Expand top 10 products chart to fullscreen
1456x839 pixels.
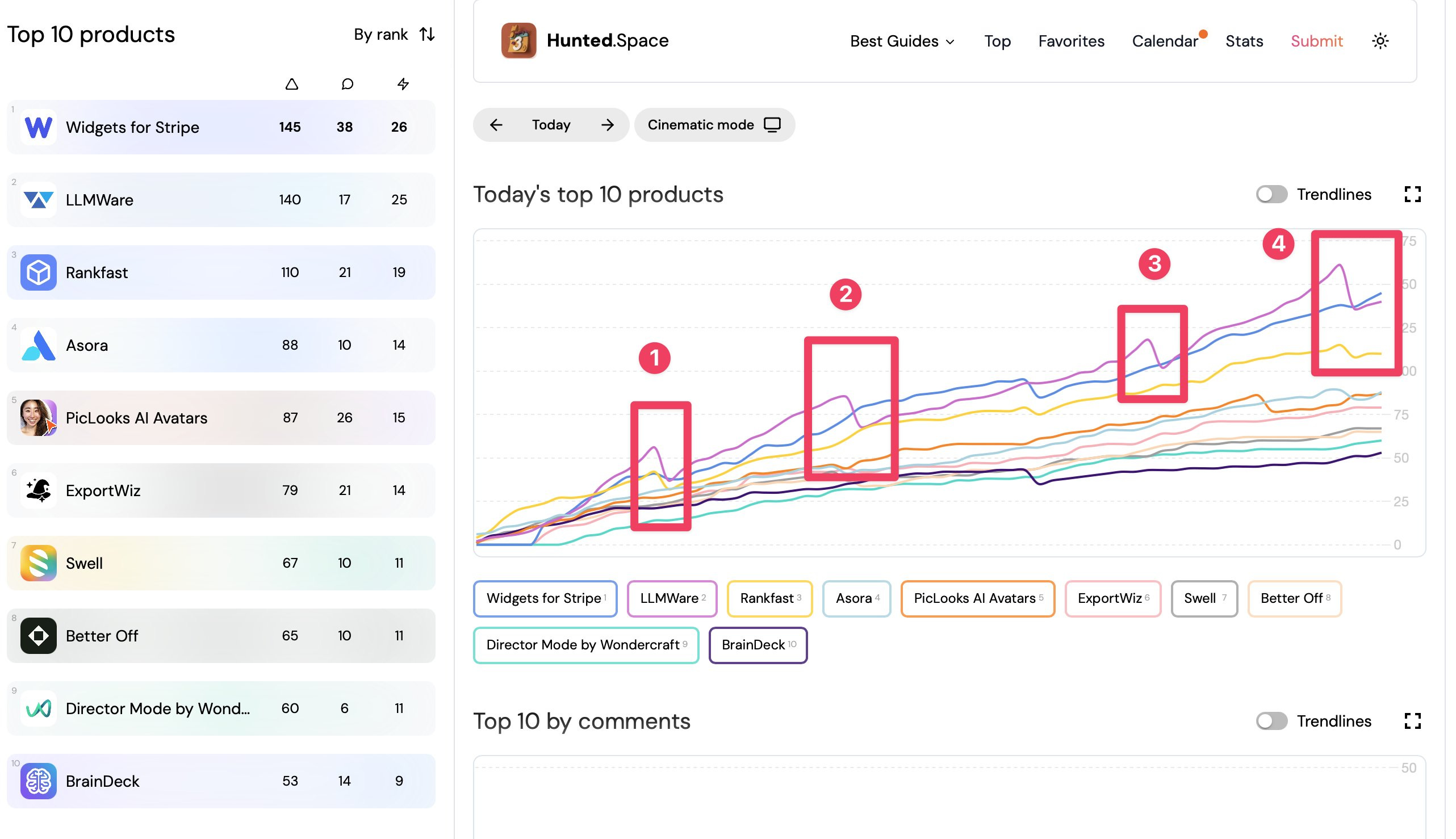coord(1412,194)
